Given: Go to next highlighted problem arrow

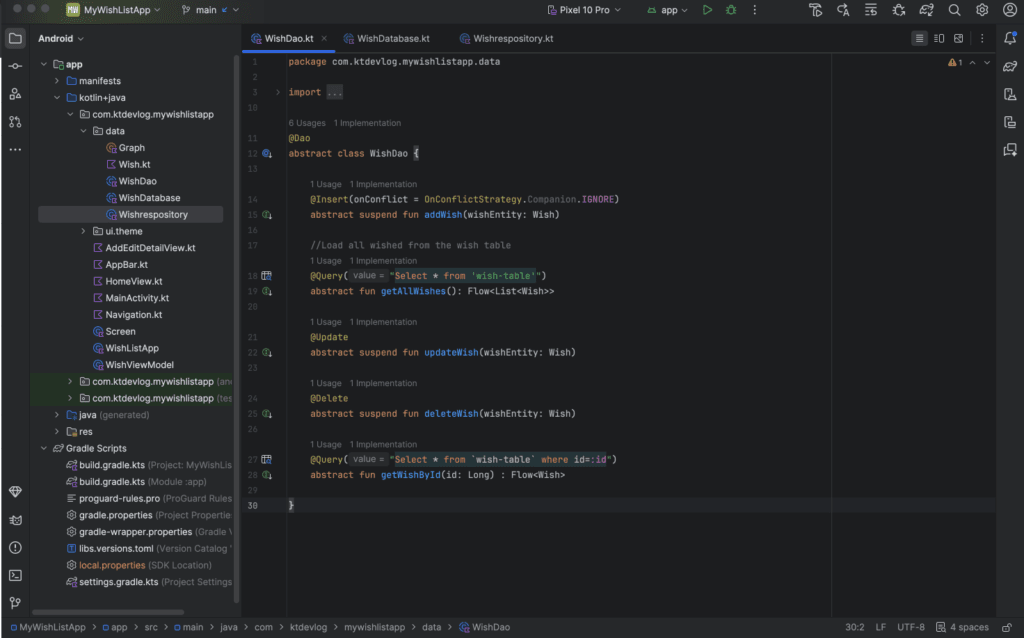Looking at the screenshot, I should (987, 63).
